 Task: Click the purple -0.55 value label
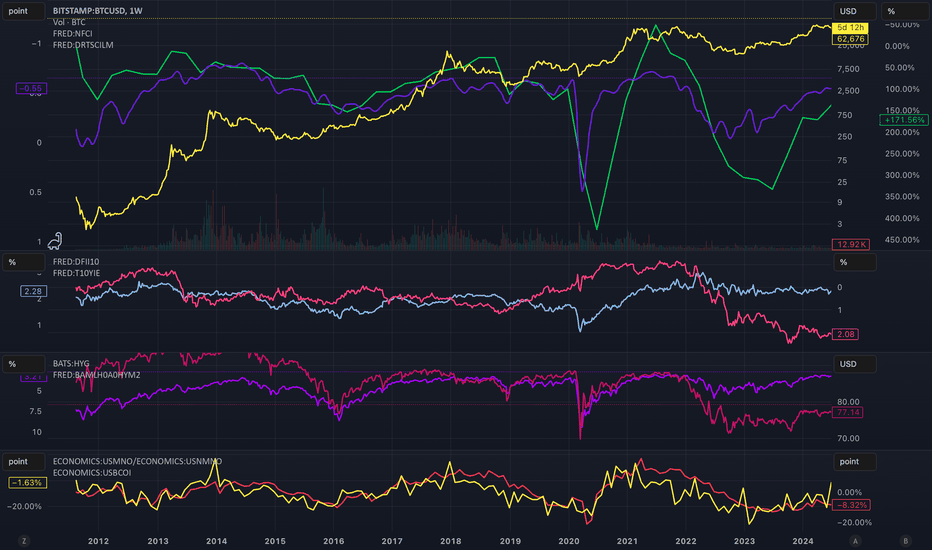(x=31, y=88)
